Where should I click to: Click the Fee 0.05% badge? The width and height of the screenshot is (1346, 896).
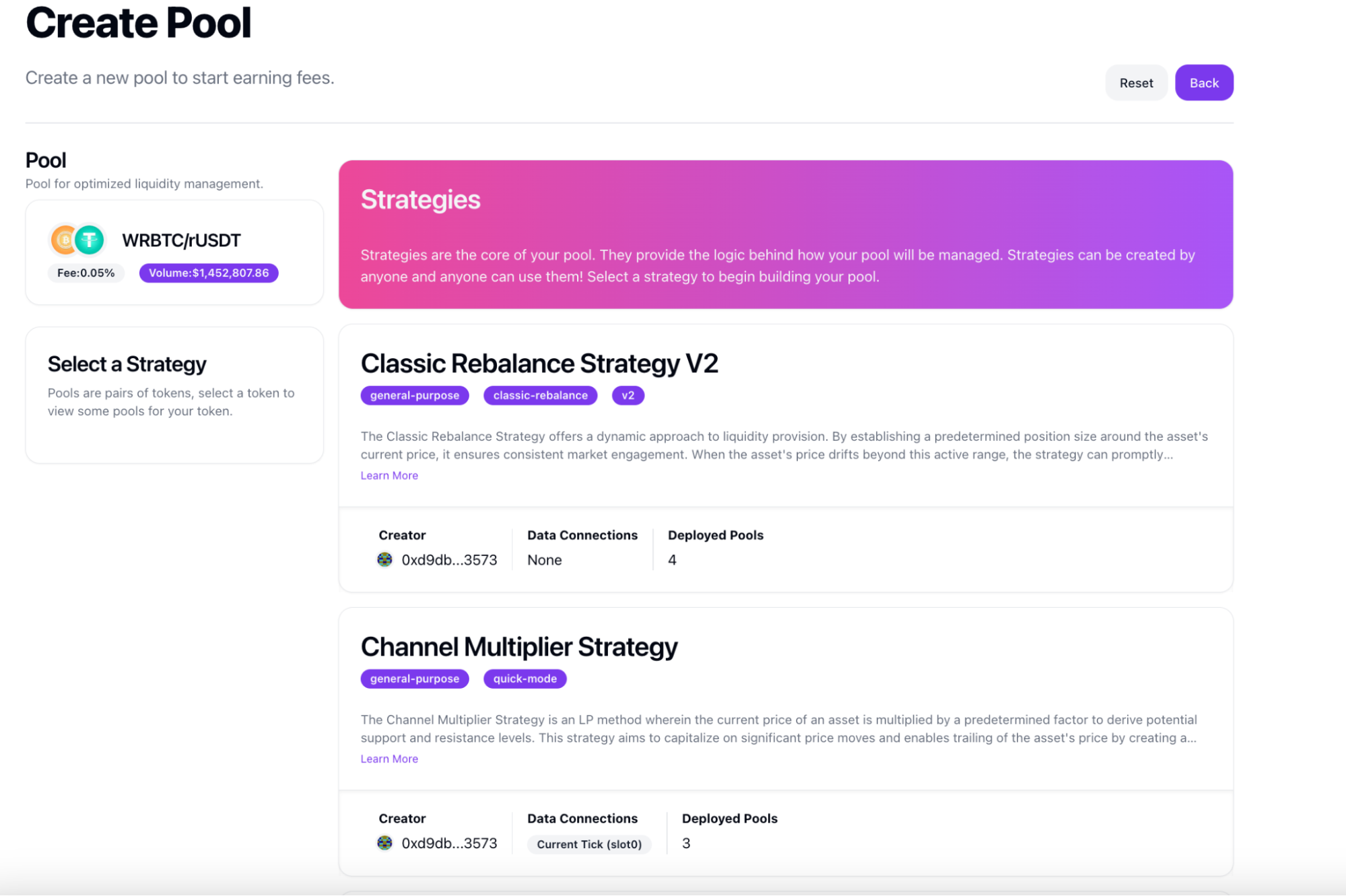point(86,273)
